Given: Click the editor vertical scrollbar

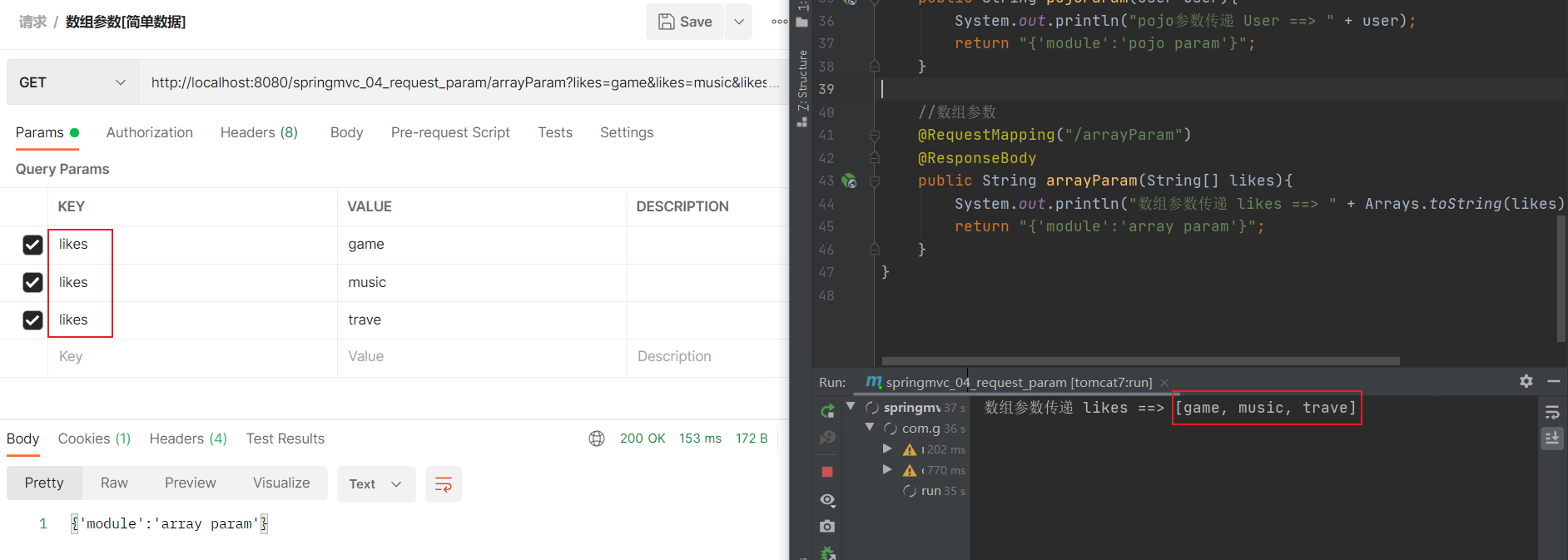Looking at the screenshot, I should [x=1561, y=278].
